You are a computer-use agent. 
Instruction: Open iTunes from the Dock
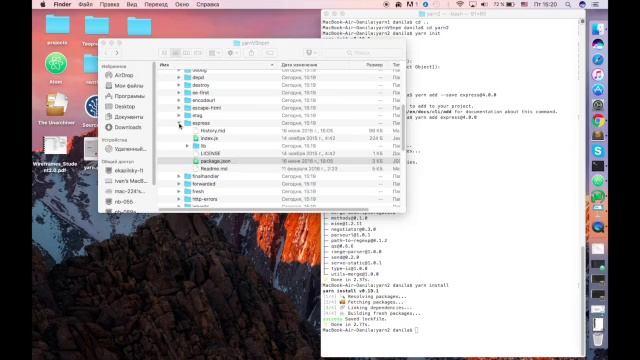[x=598, y=75]
